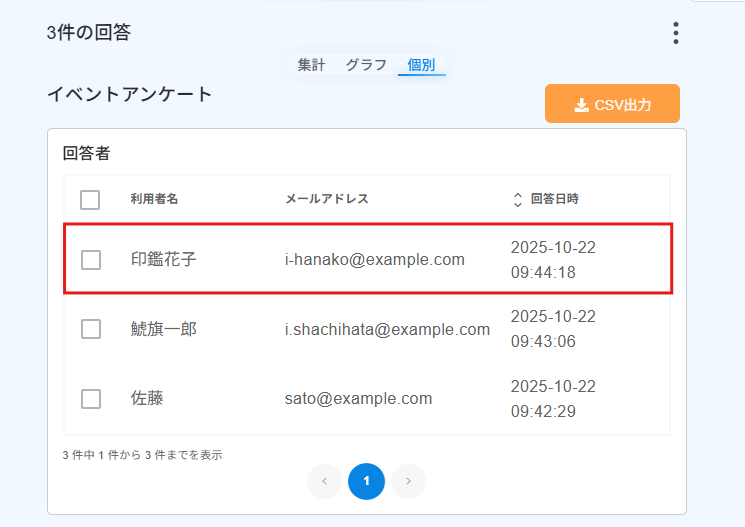Open the three-dot more options menu

pyautogui.click(x=676, y=33)
